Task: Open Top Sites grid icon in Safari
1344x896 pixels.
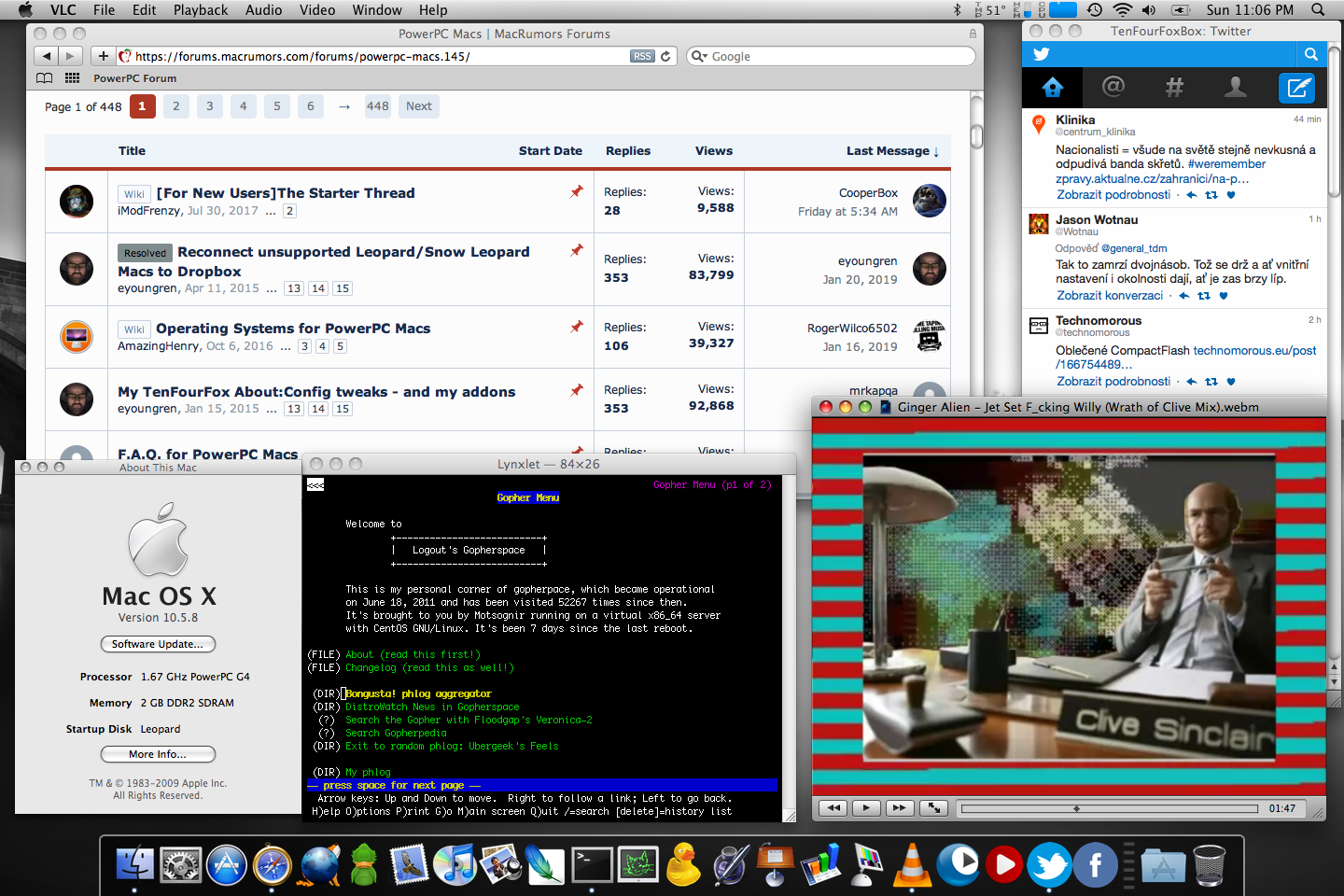Action: (x=72, y=78)
